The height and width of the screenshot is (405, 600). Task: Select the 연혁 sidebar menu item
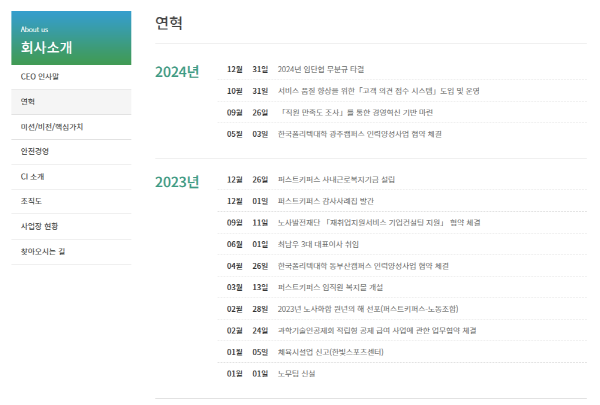[71, 101]
